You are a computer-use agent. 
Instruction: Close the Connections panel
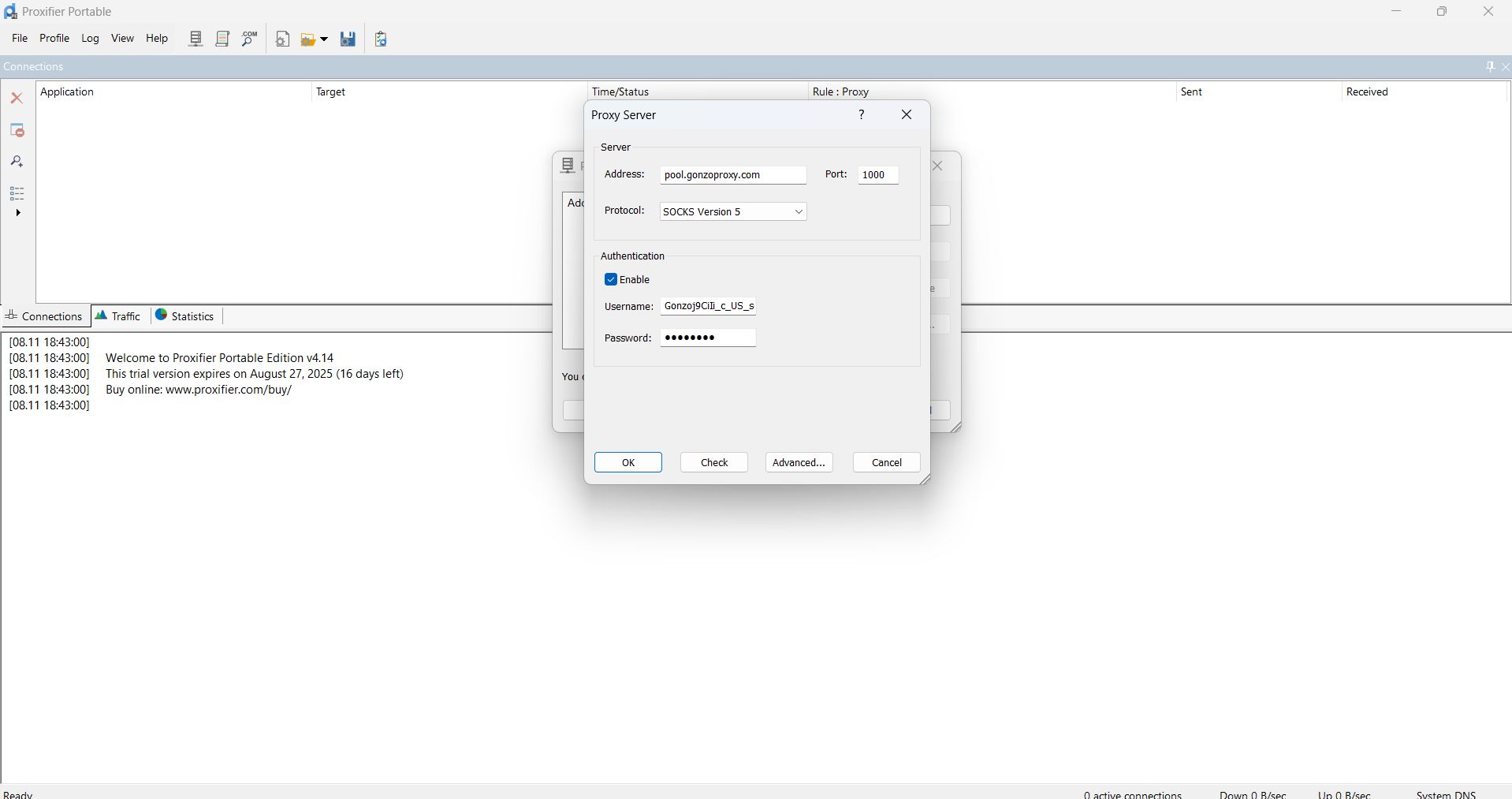(1505, 66)
